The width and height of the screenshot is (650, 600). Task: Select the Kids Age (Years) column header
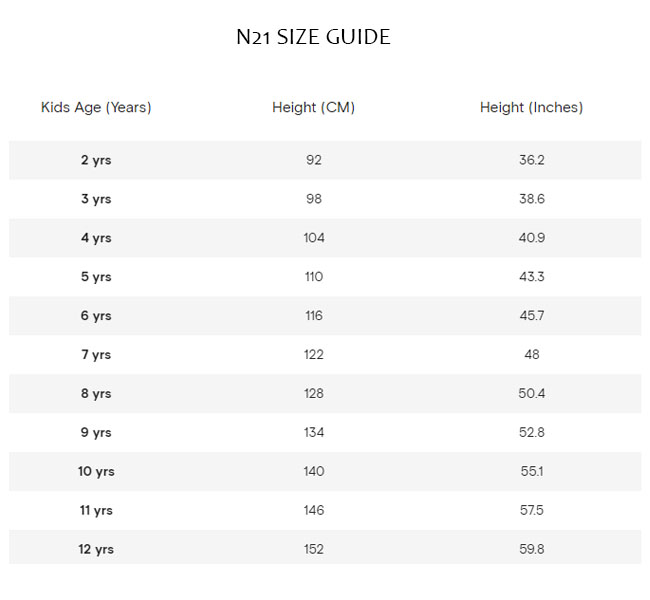pos(96,107)
